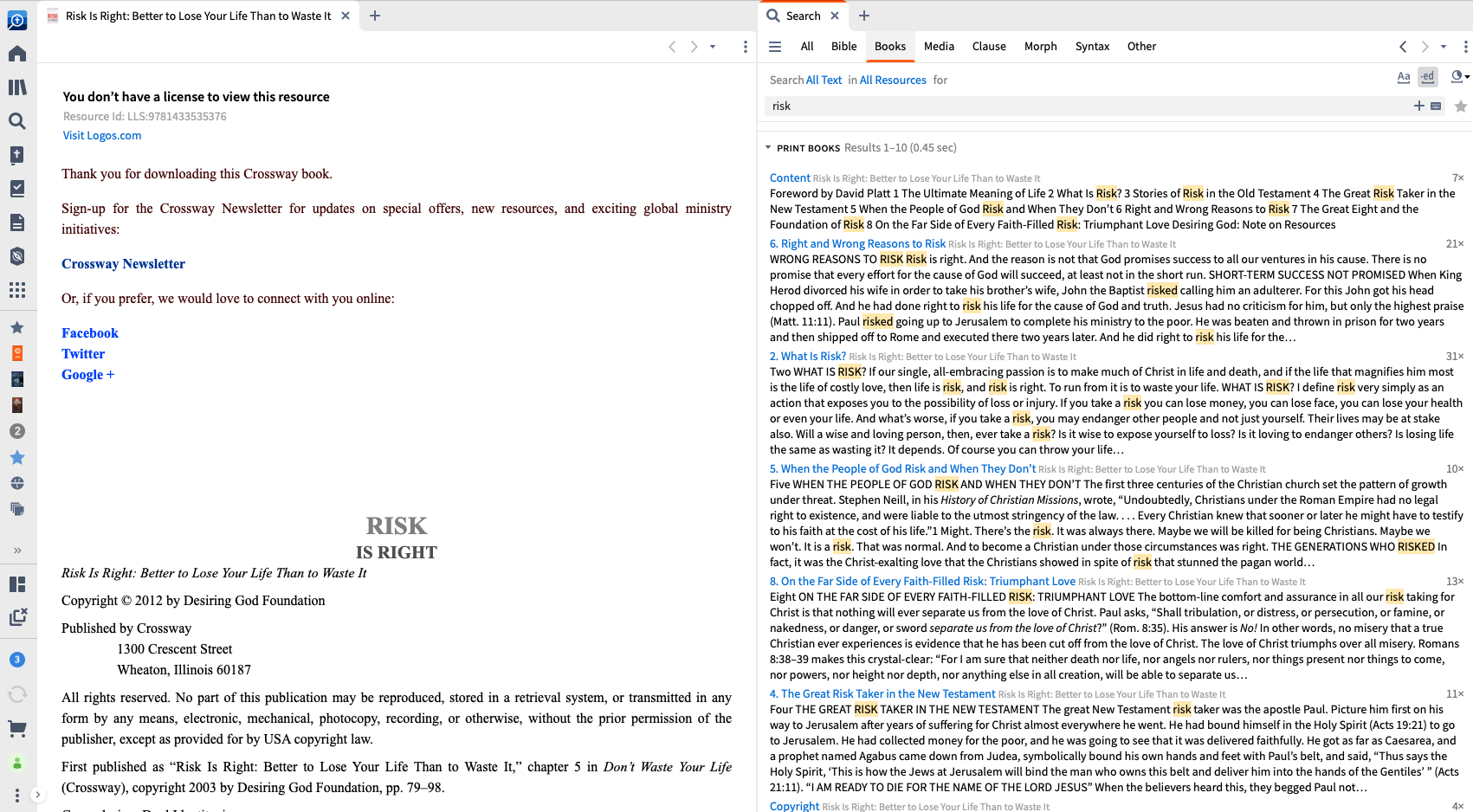Open the Search panel hamburger menu

[775, 47]
